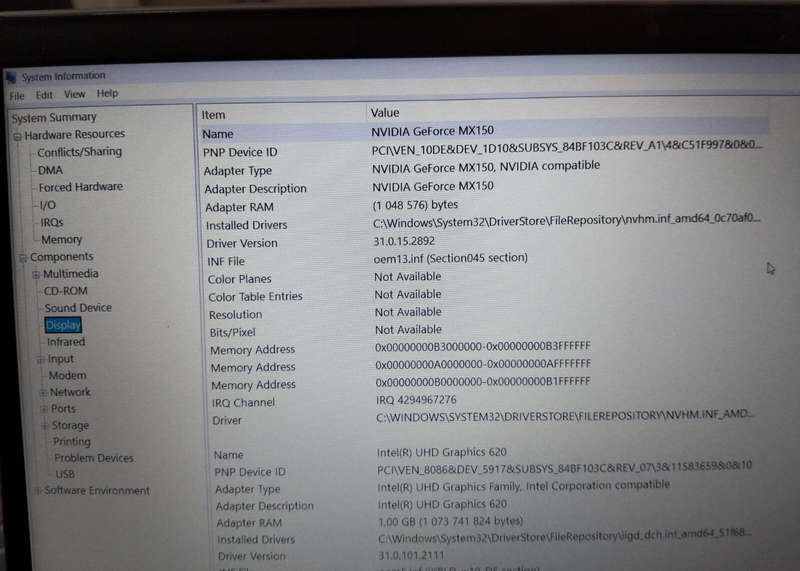The image size is (800, 571).
Task: Open the Help menu
Action: [x=107, y=93]
